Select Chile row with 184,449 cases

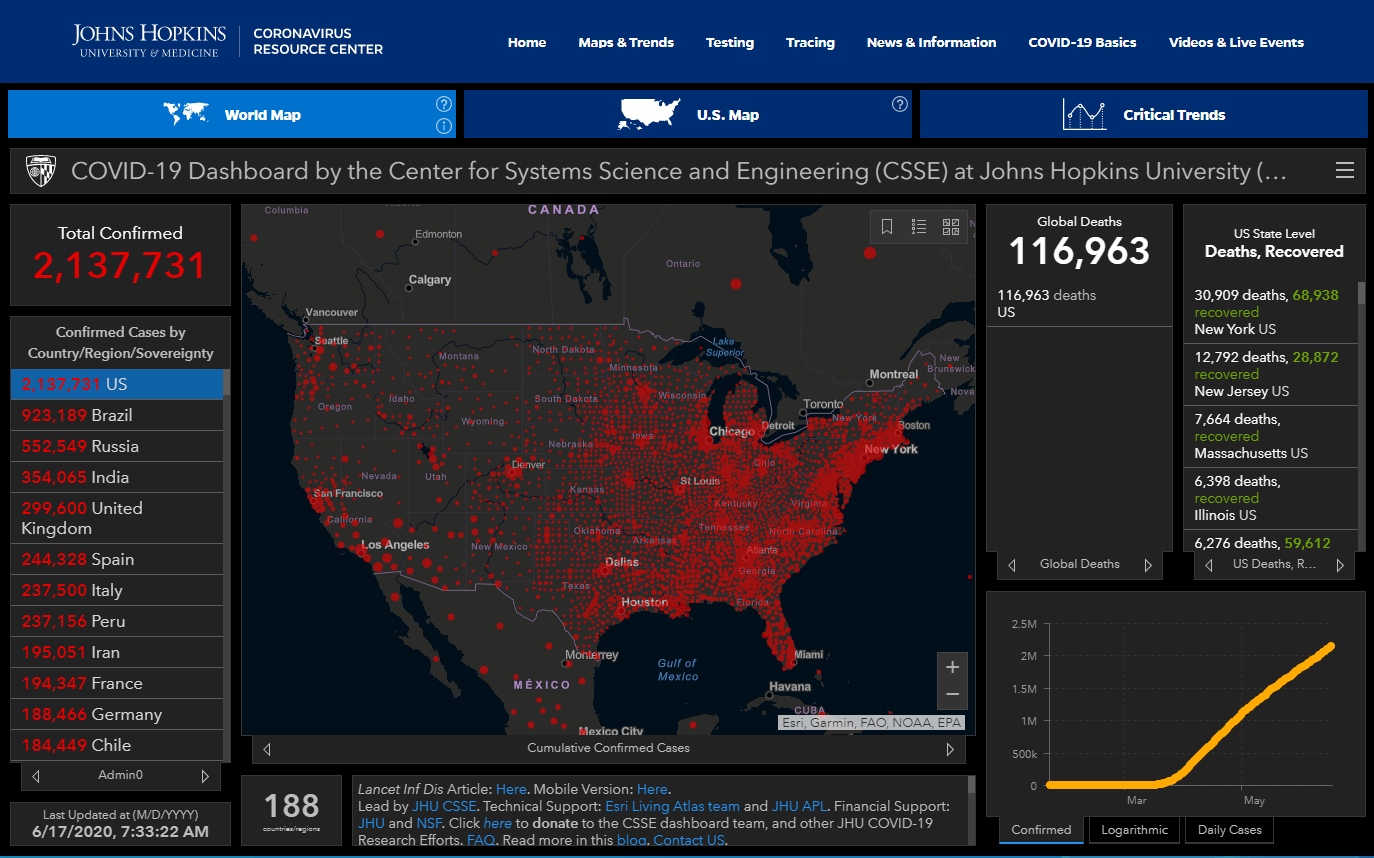[x=117, y=745]
